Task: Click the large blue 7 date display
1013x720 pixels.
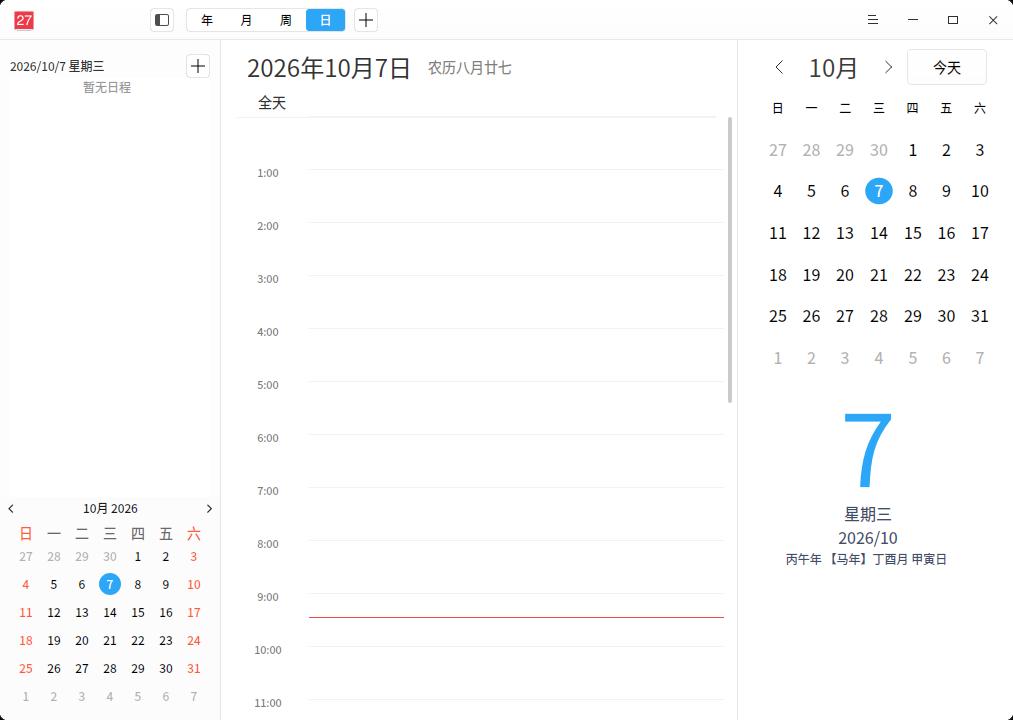Action: [x=868, y=450]
